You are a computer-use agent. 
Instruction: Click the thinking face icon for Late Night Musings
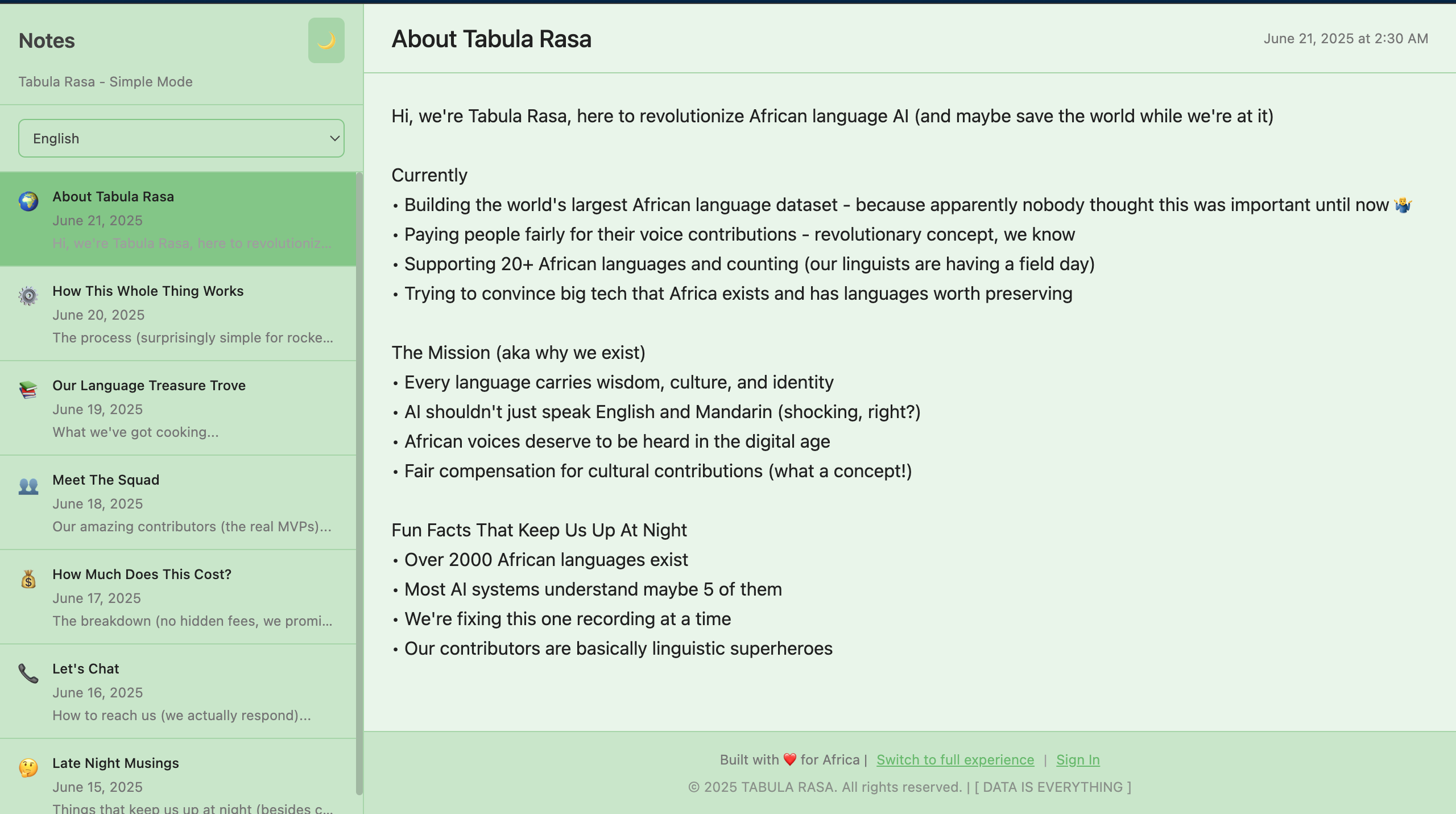[28, 768]
